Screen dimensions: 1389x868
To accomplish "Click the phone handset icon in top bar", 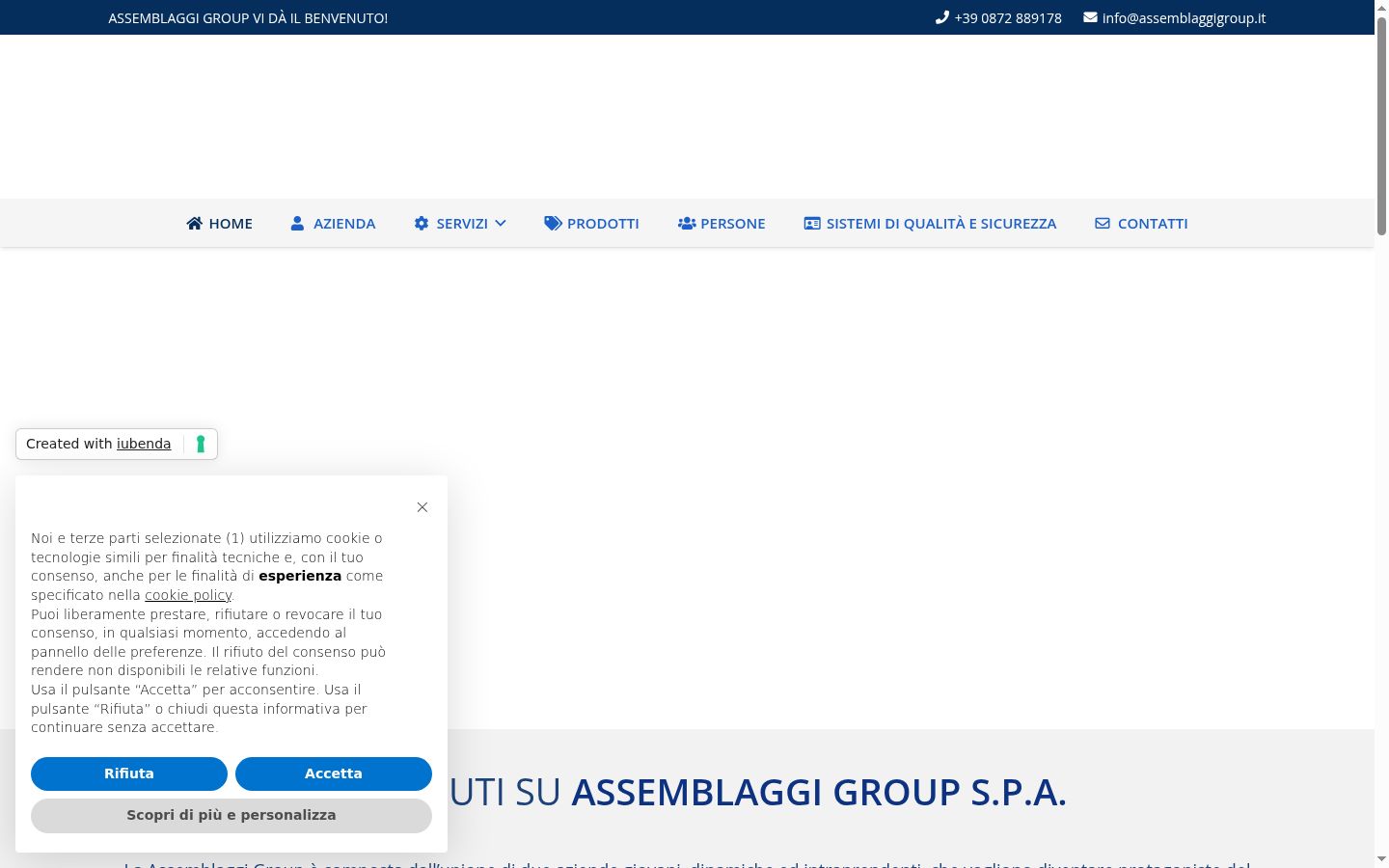I will click(942, 17).
